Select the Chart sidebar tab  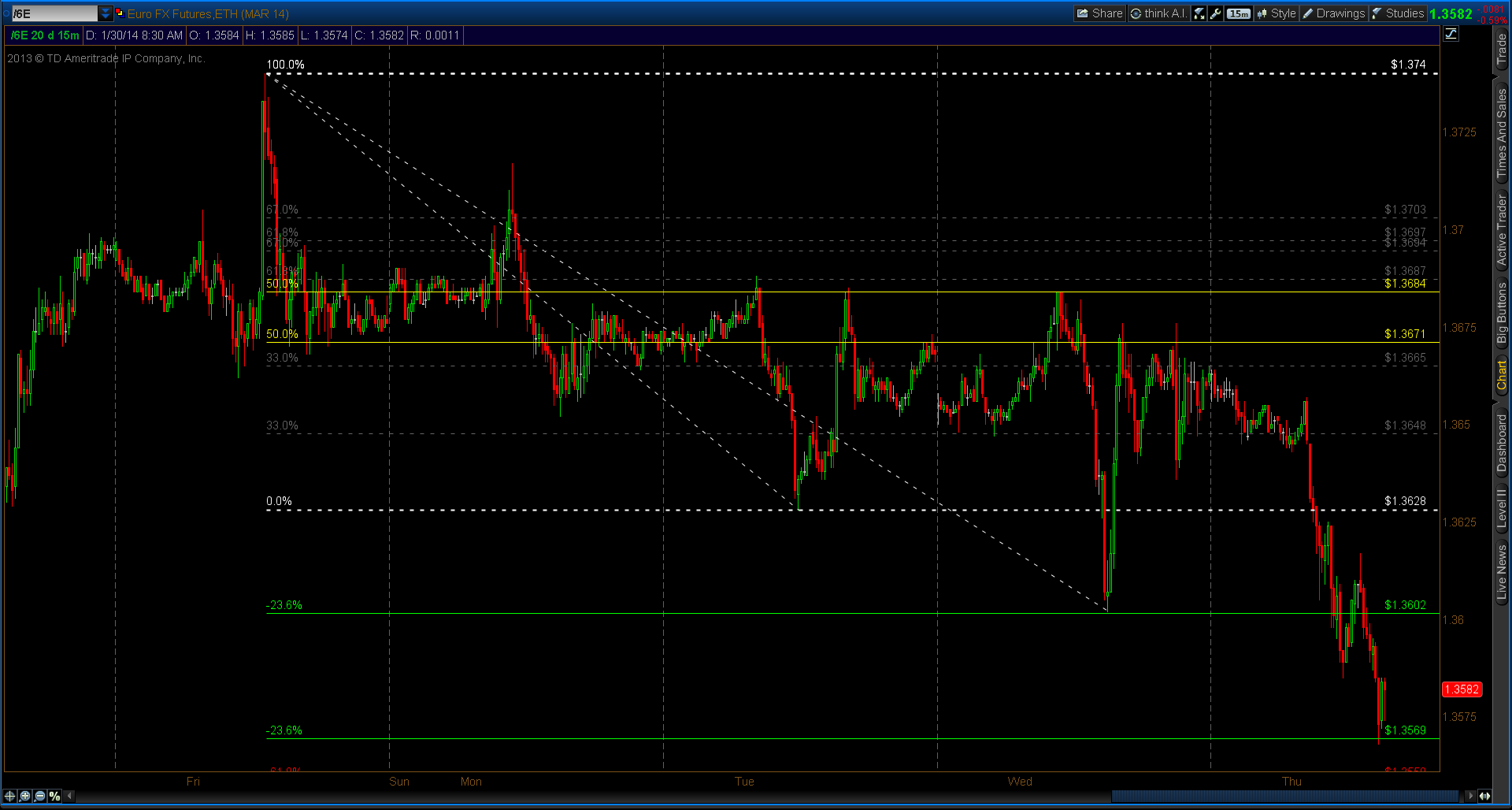pos(1502,376)
